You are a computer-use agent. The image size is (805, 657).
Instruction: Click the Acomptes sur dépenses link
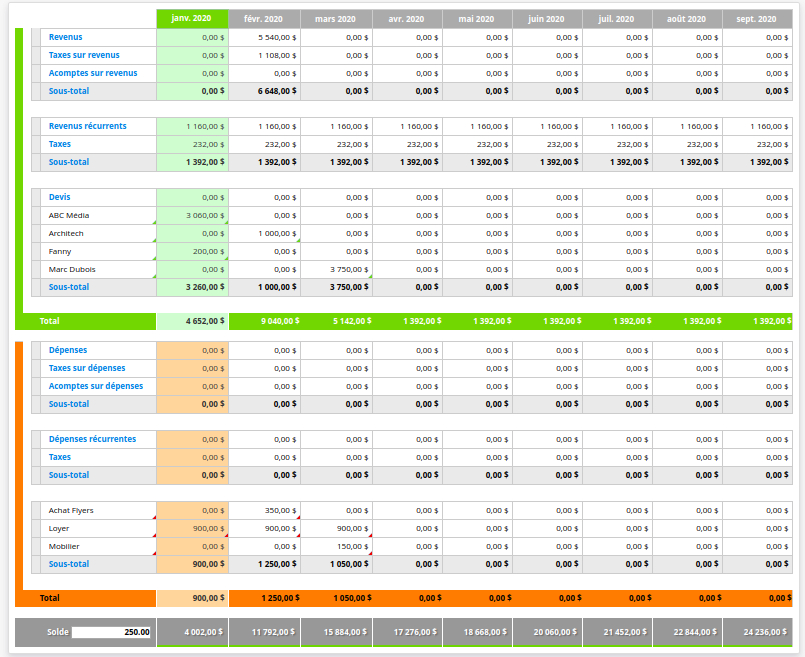tap(96, 386)
